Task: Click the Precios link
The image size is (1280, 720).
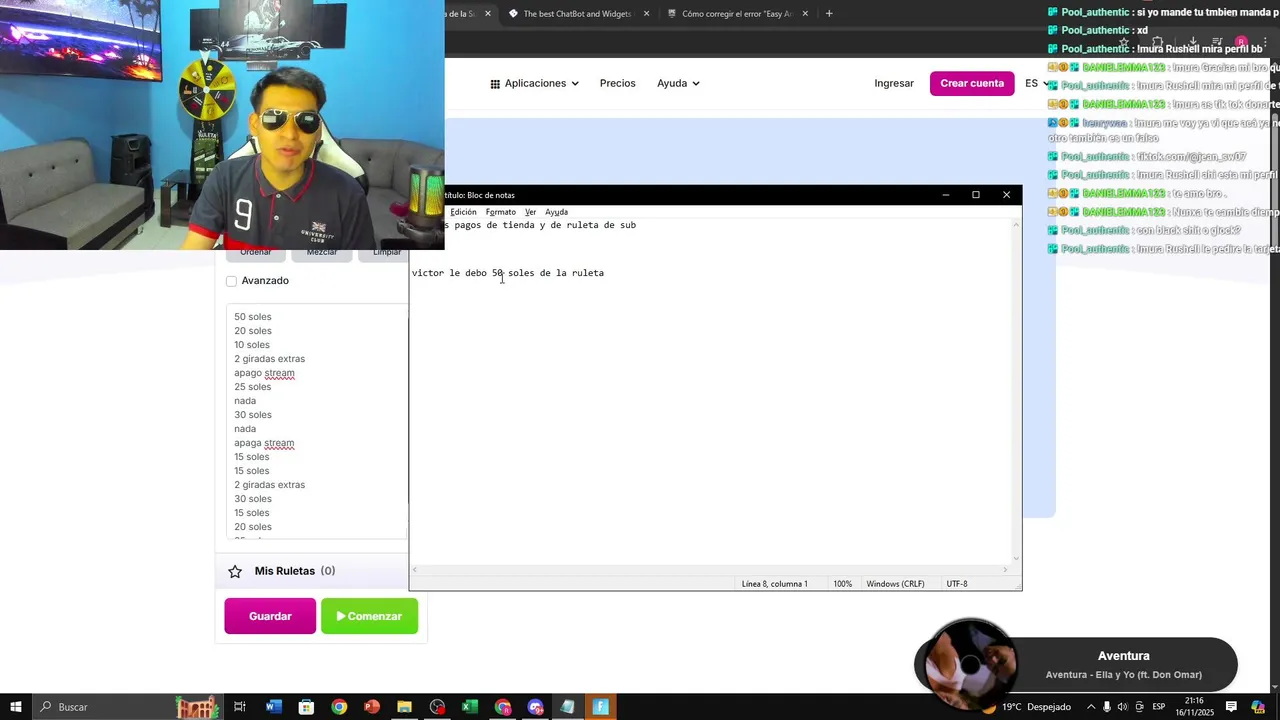Action: [617, 83]
